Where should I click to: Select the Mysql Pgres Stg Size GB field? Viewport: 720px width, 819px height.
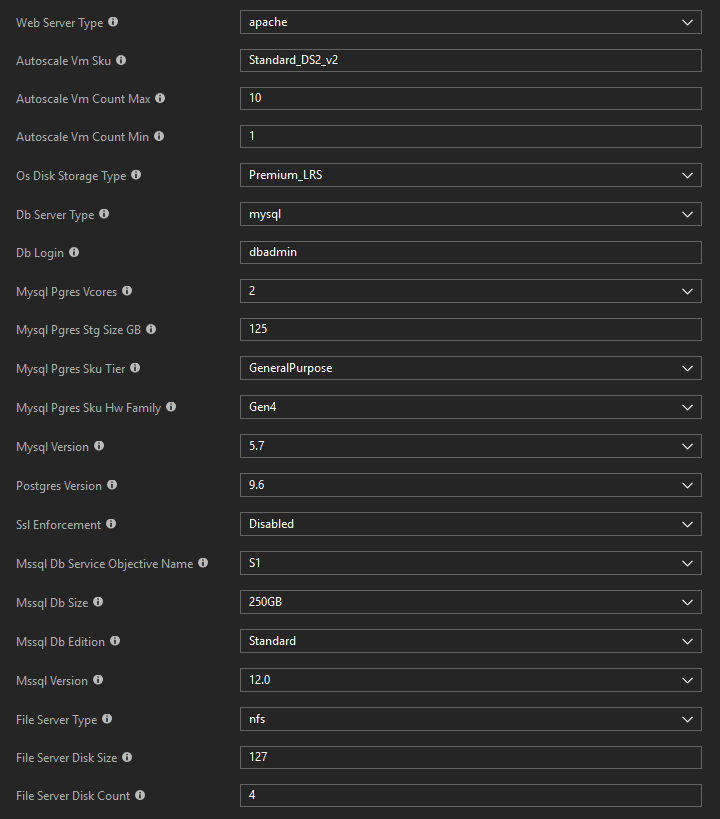pos(470,329)
